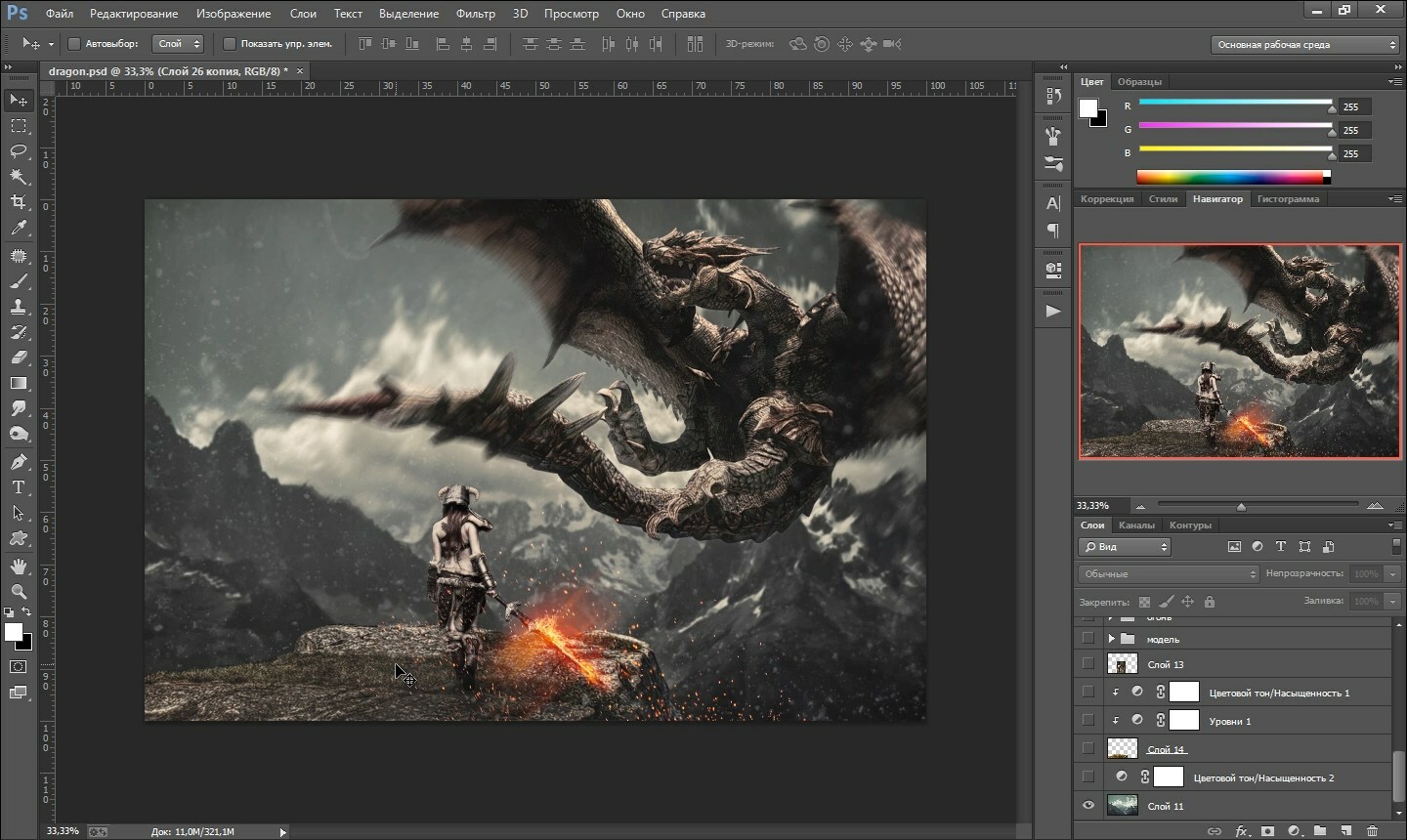Select the Magic Wand tool
The width and height of the screenshot is (1407, 840).
click(19, 177)
